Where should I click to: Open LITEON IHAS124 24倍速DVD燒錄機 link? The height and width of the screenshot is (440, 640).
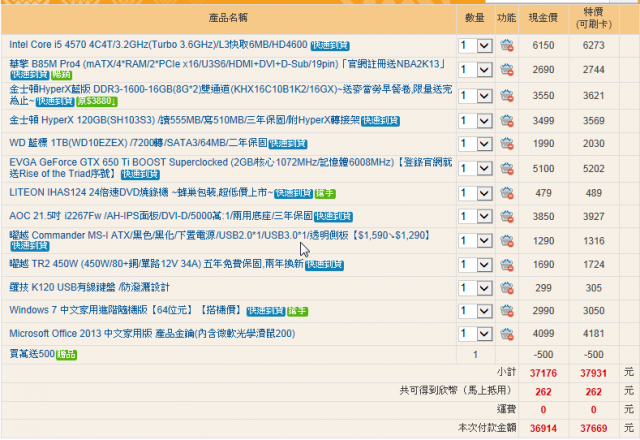pos(141,192)
